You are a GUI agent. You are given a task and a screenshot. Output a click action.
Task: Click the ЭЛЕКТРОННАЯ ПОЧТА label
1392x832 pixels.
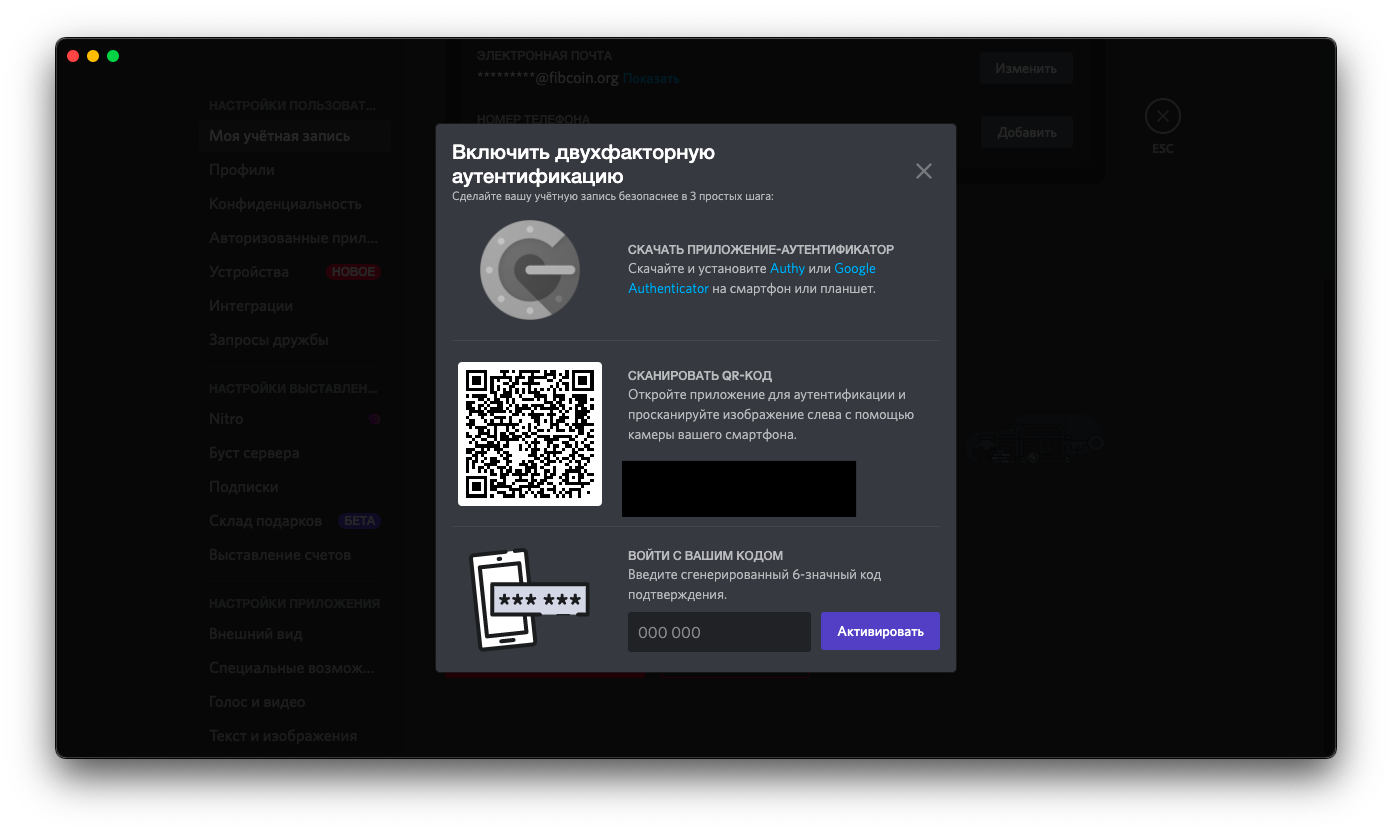pos(544,56)
